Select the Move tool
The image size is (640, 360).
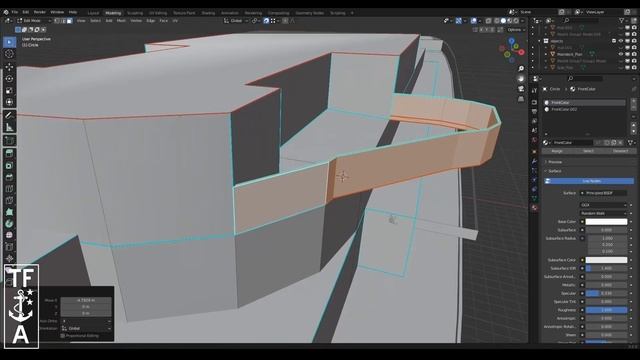tap(9, 67)
